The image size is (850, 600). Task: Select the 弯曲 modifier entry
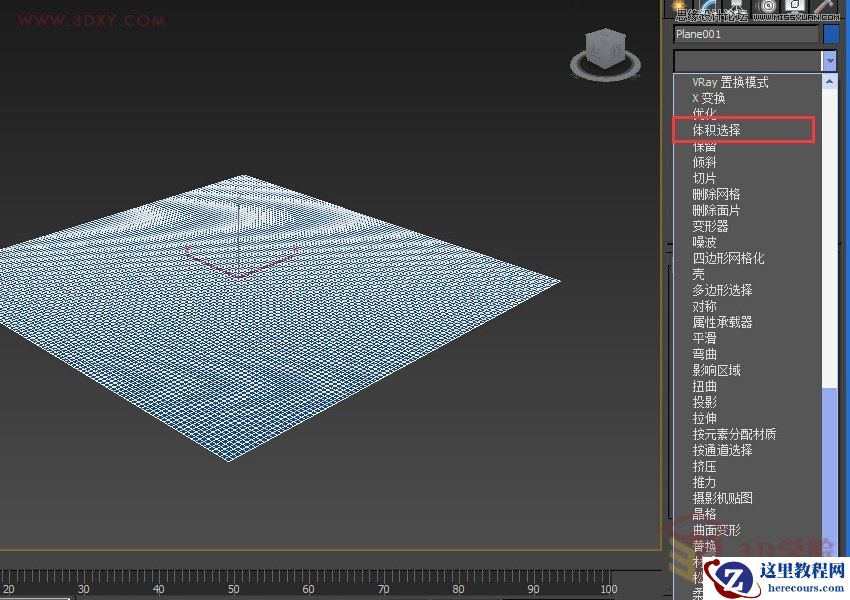(x=706, y=353)
